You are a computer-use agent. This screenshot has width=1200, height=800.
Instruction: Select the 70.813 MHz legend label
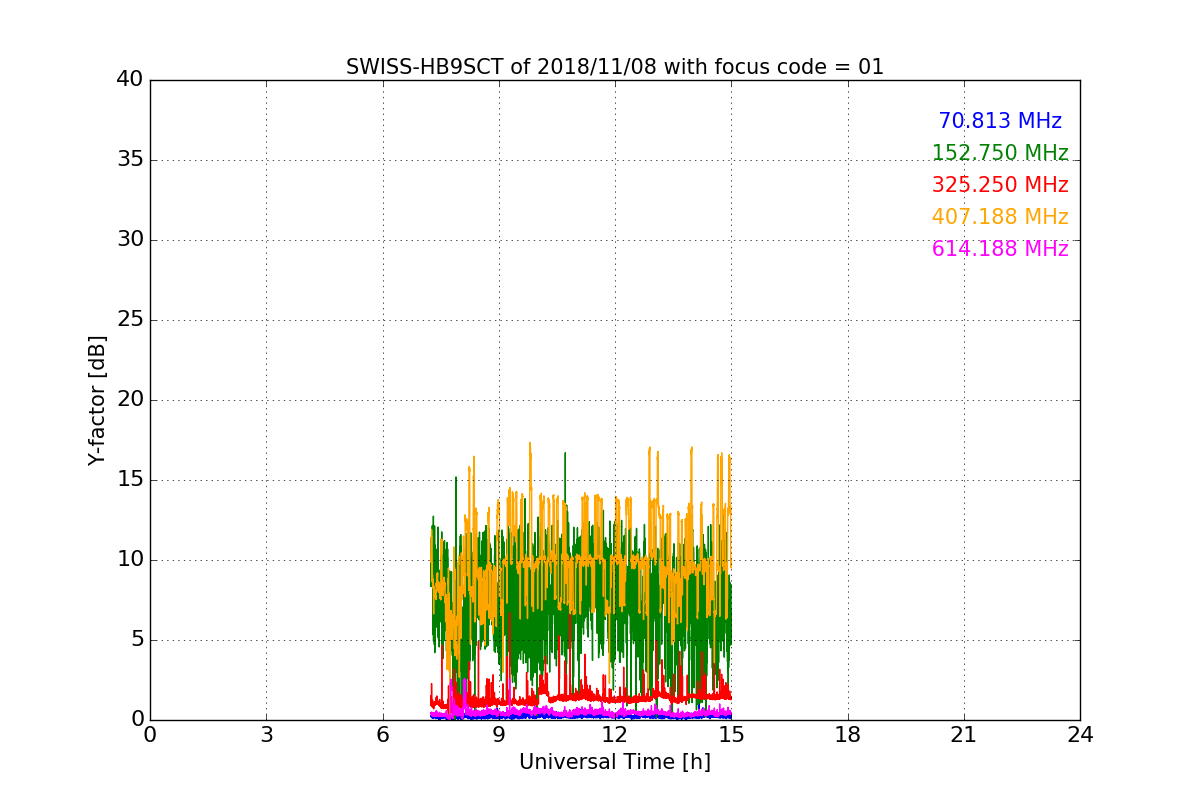(x=1000, y=121)
